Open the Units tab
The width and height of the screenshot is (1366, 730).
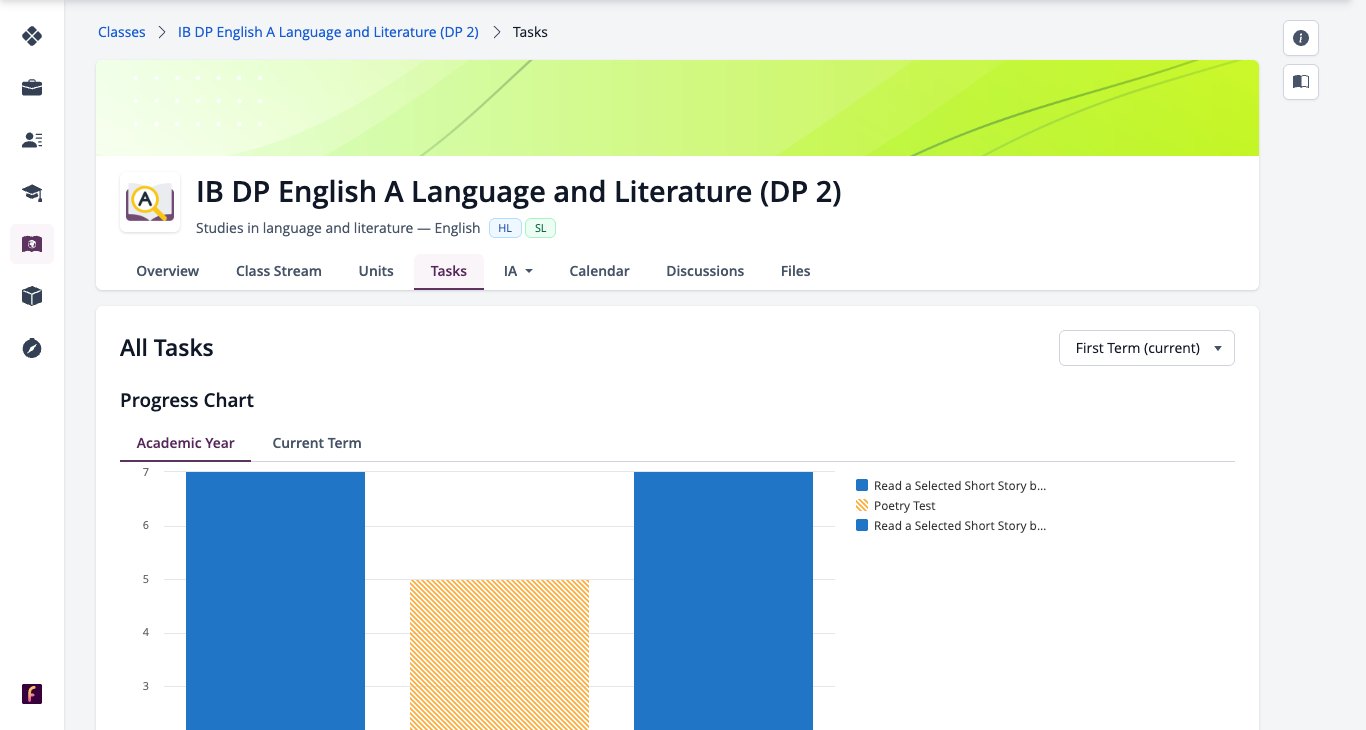pyautogui.click(x=376, y=271)
